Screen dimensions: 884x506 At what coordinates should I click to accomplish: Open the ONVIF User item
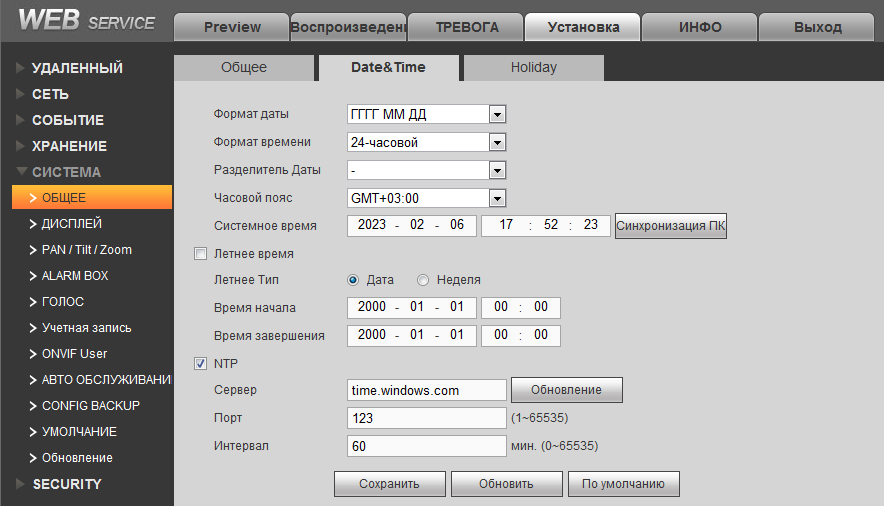pos(74,353)
